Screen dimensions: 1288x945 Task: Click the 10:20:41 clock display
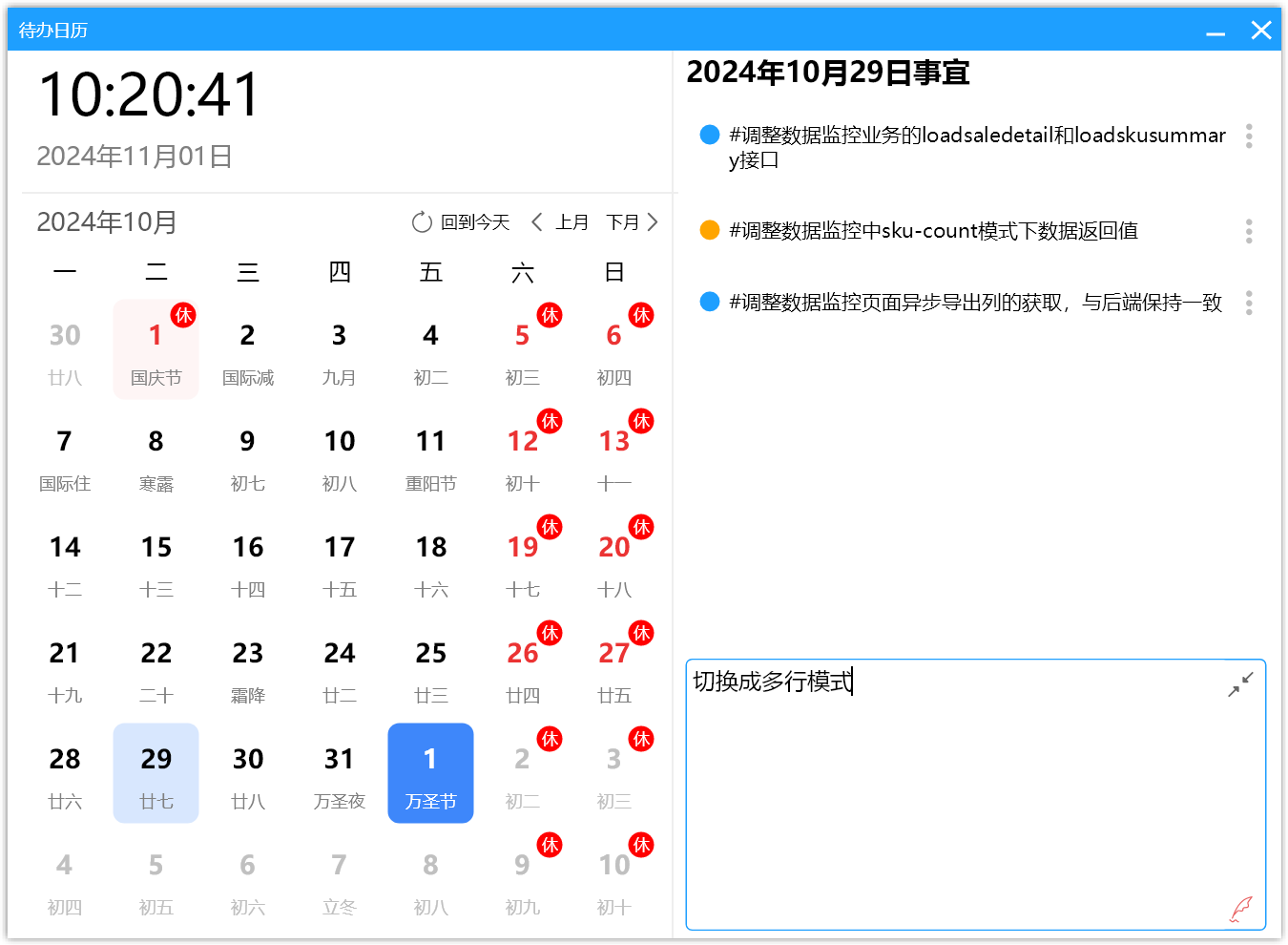click(x=149, y=94)
